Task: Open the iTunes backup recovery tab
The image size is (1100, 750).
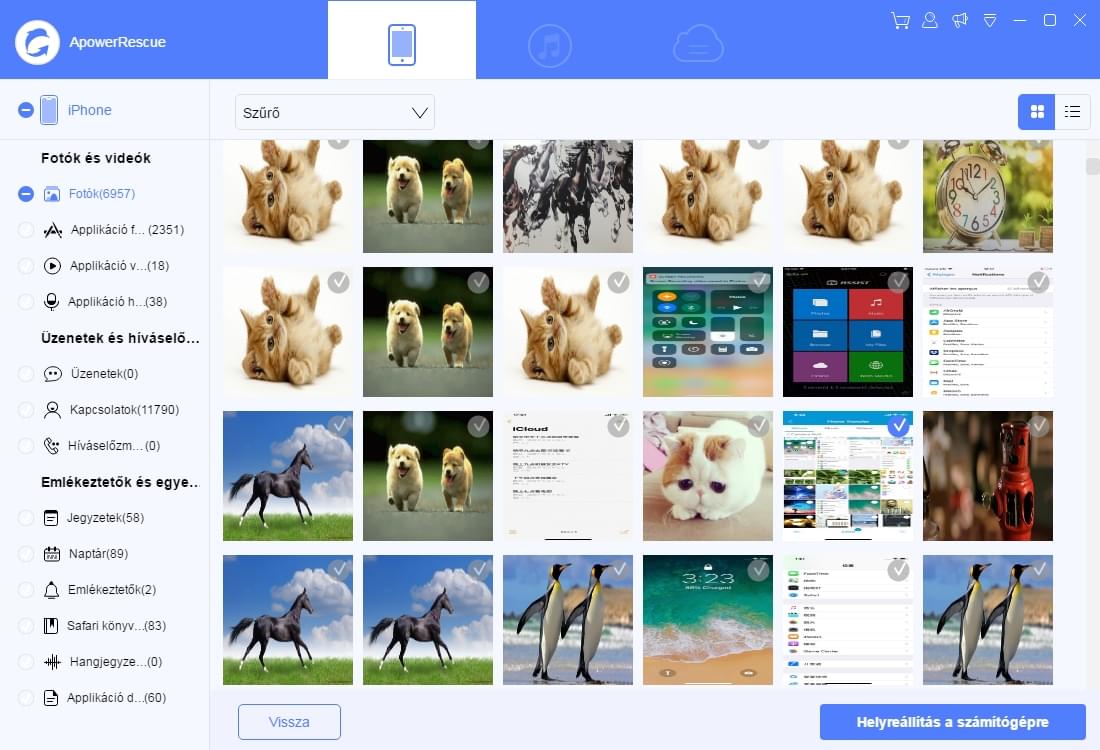Action: click(549, 45)
